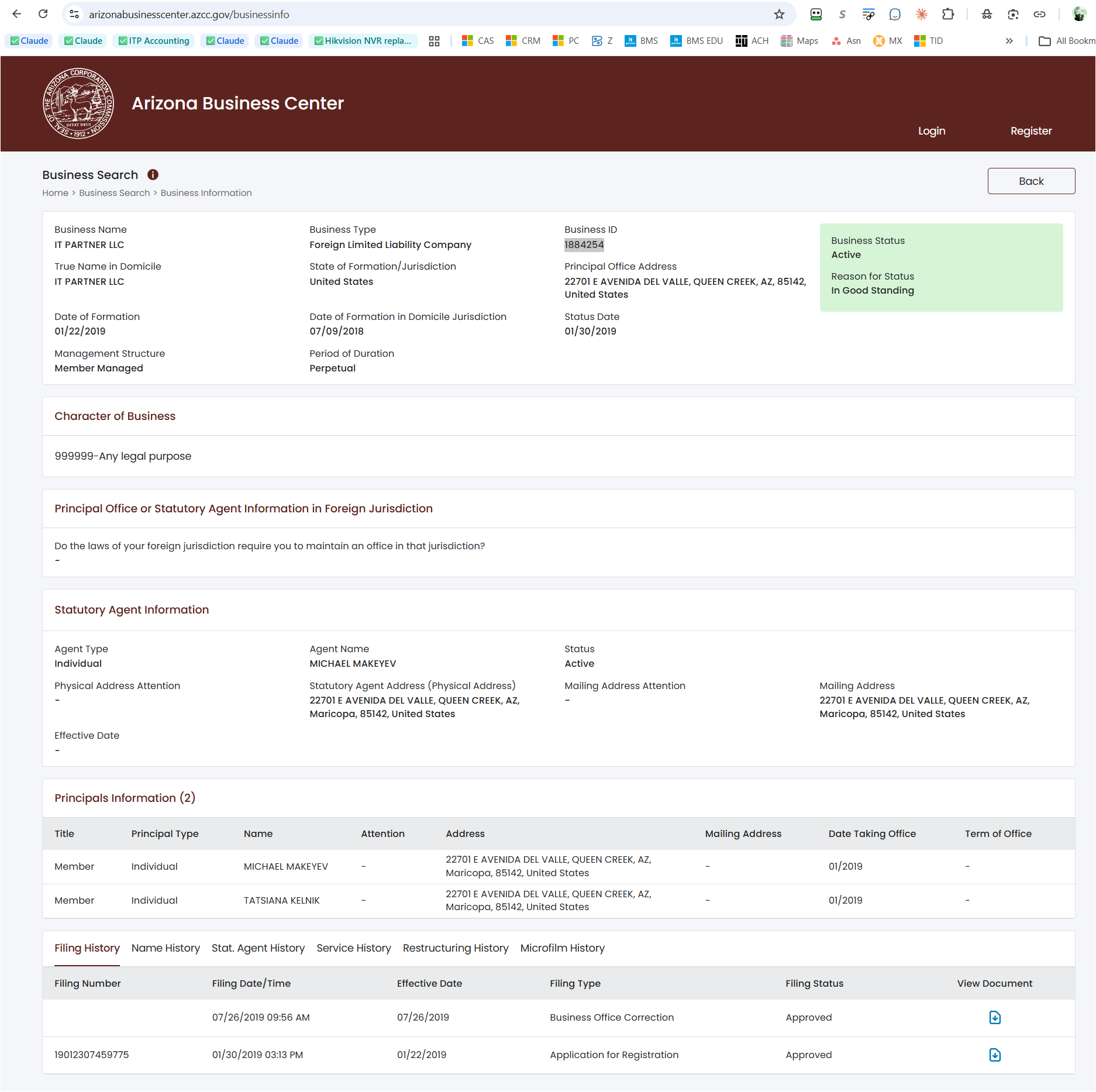Image resolution: width=1096 pixels, height=1092 pixels.
Task: Open the CAS bookmark
Action: pyautogui.click(x=478, y=41)
